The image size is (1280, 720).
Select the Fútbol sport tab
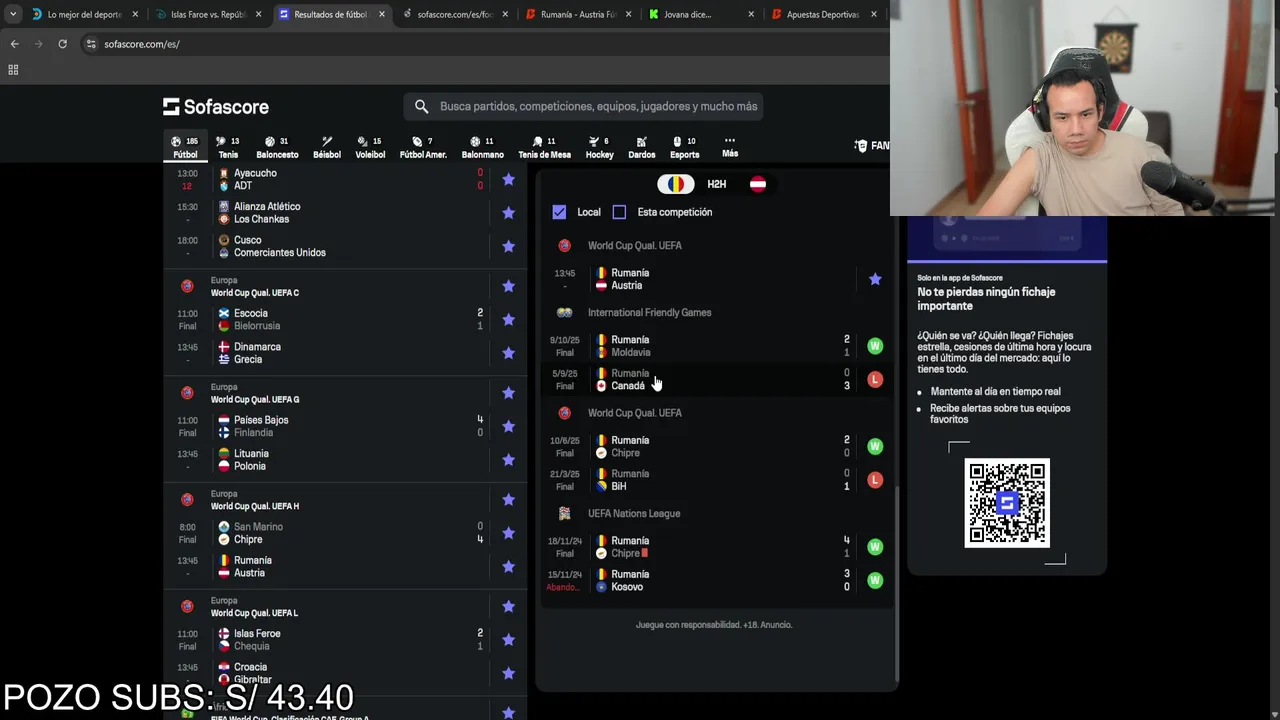coord(185,147)
